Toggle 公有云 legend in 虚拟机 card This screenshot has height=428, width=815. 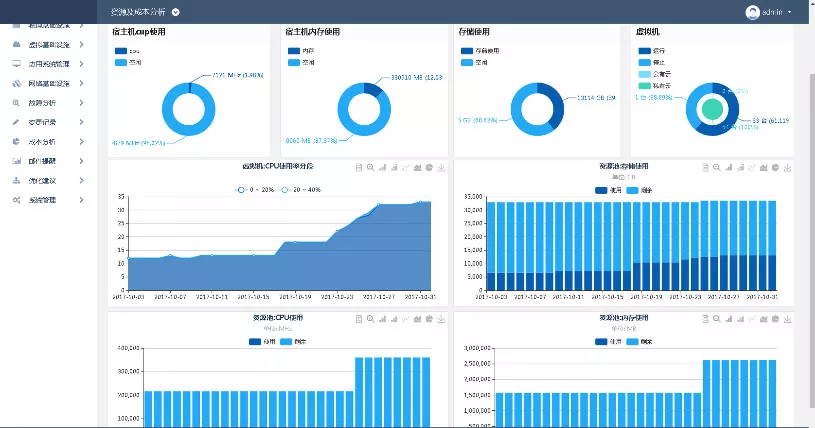(x=654, y=74)
